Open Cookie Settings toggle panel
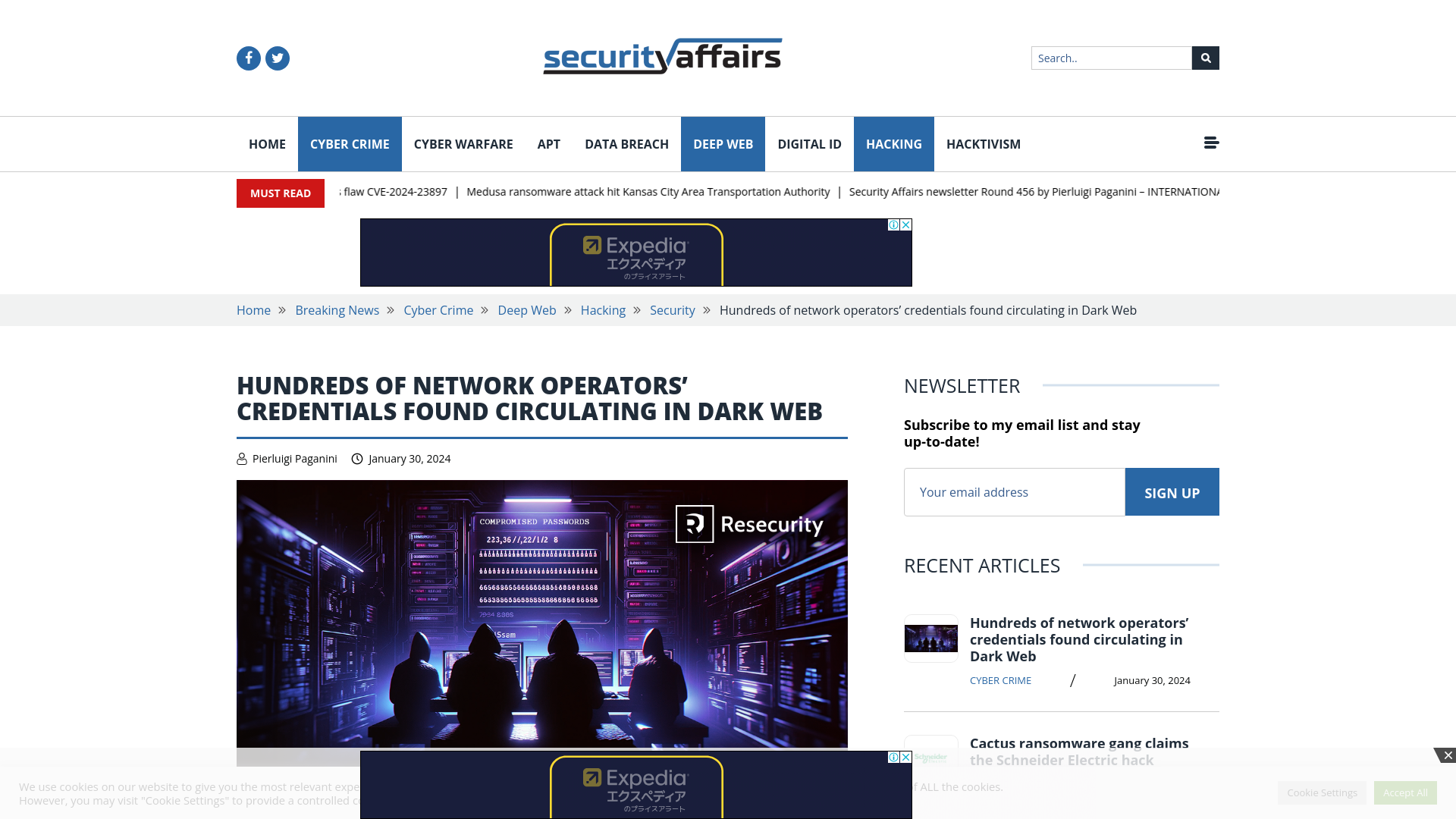1456x819 pixels. [x=1322, y=792]
